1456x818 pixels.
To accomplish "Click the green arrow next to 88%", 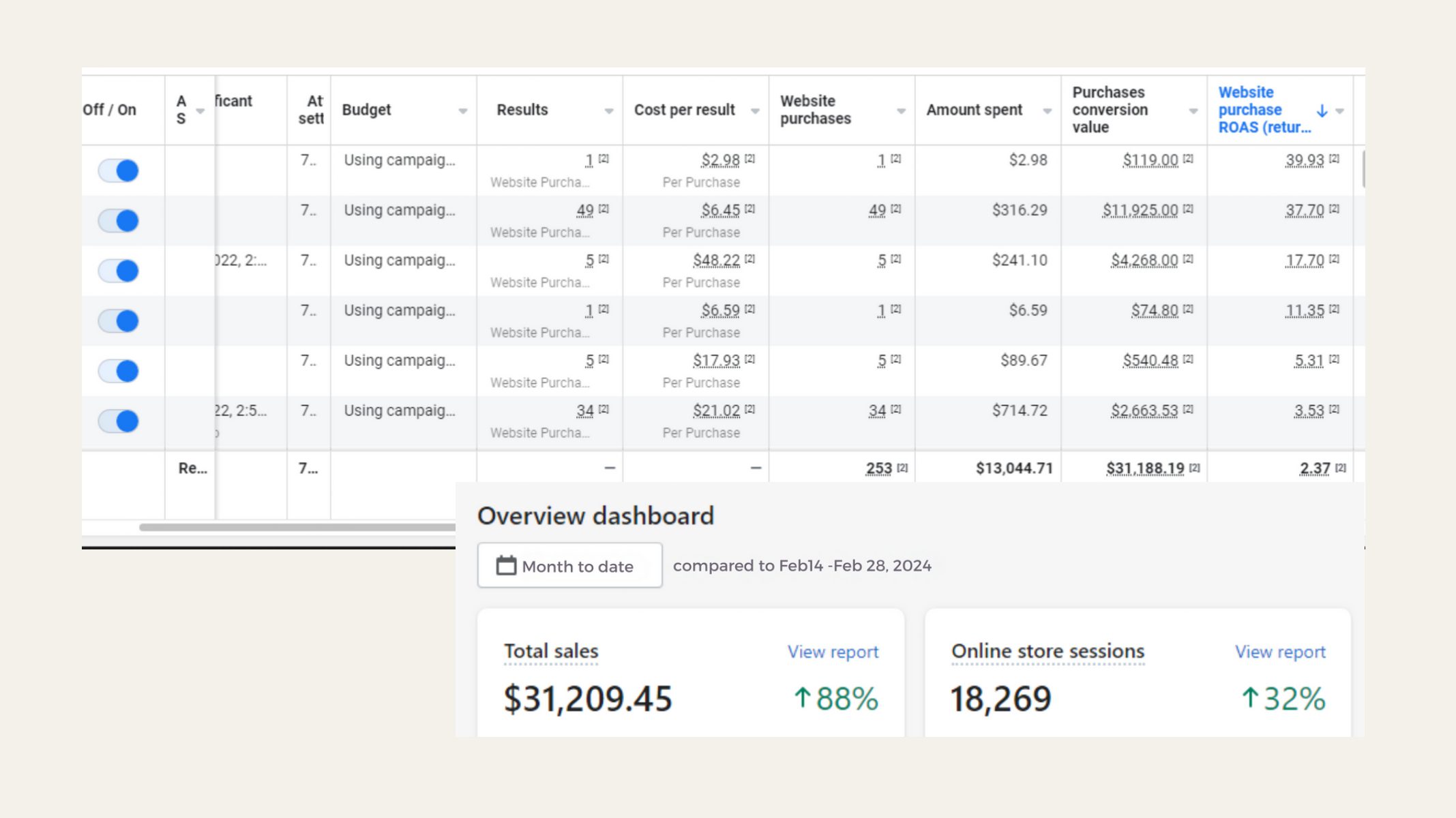I will pyautogui.click(x=802, y=698).
